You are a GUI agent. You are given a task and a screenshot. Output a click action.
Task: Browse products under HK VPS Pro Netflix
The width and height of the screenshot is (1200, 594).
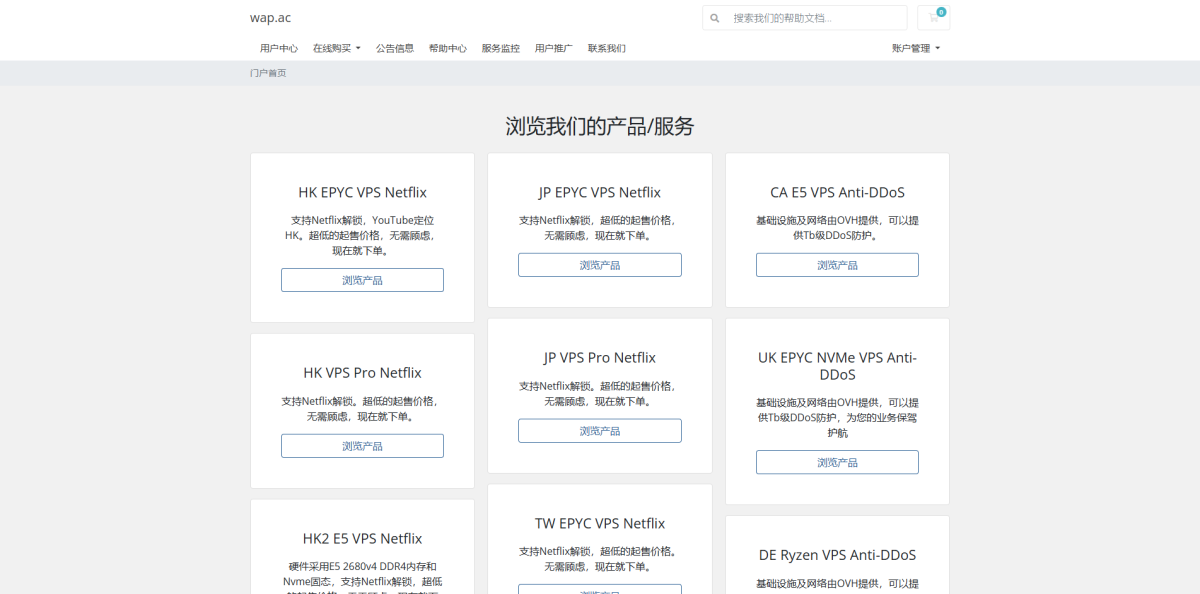(x=362, y=446)
